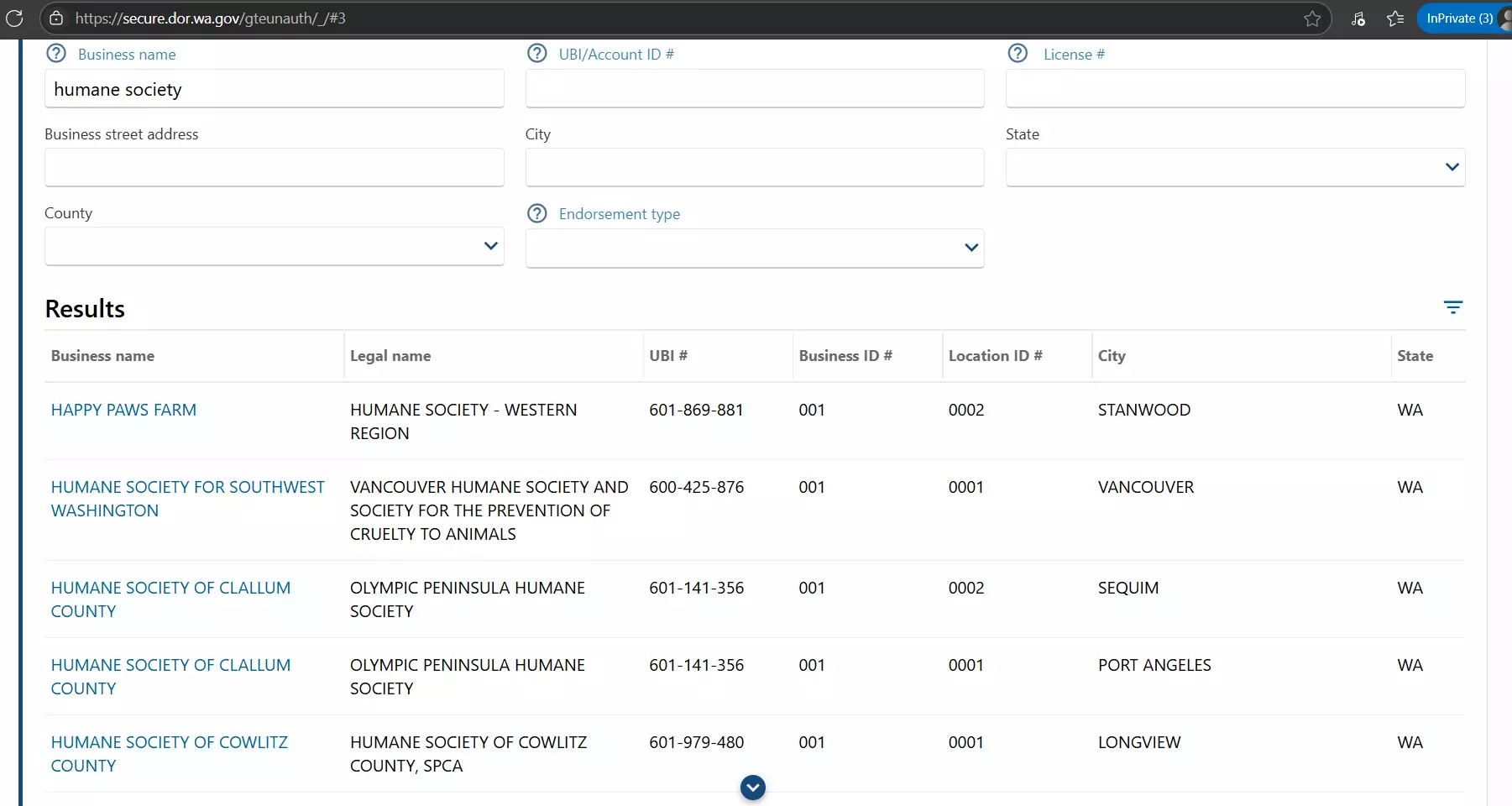Viewport: 1512px width, 806px height.
Task: Focus the City search input field
Action: 755,168
